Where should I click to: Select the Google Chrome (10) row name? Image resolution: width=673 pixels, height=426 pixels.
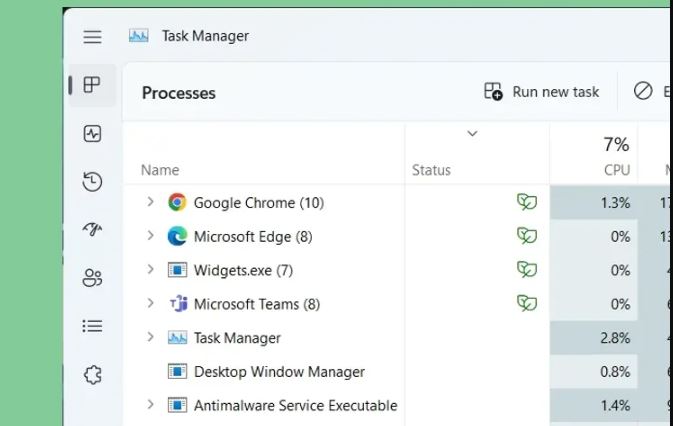pos(259,202)
